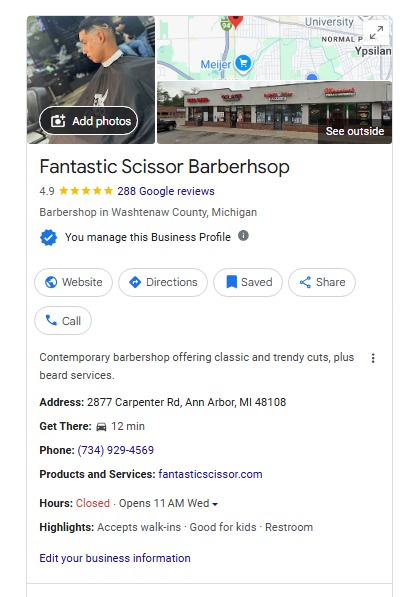416x597 pixels.
Task: Click the blue verified checkmark badge
Action: 48,238
